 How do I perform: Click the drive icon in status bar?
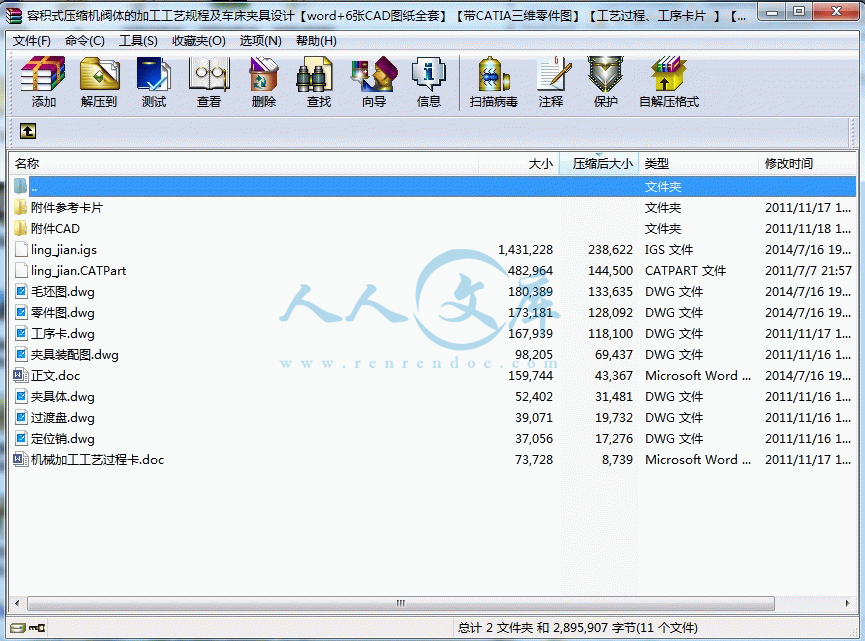[x=18, y=628]
